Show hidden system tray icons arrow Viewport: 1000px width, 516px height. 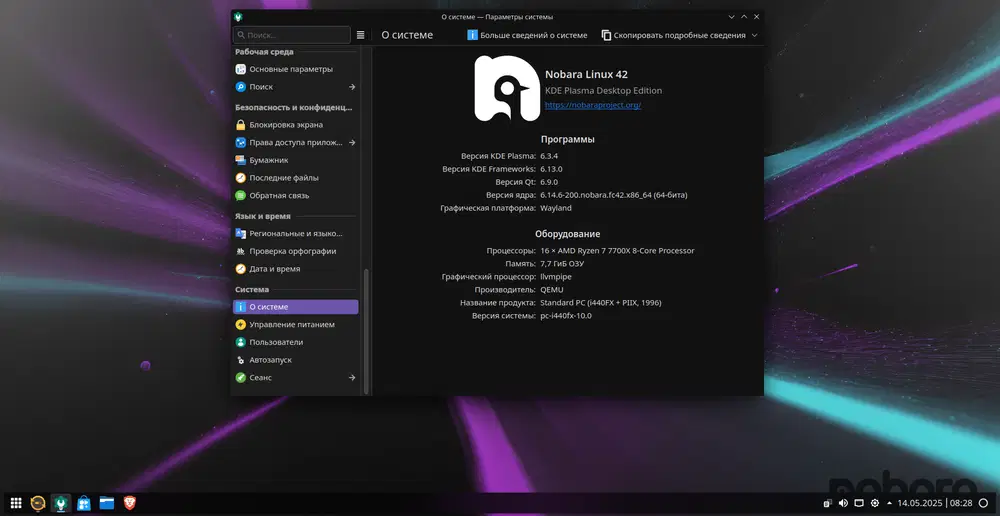pyautogui.click(x=890, y=502)
